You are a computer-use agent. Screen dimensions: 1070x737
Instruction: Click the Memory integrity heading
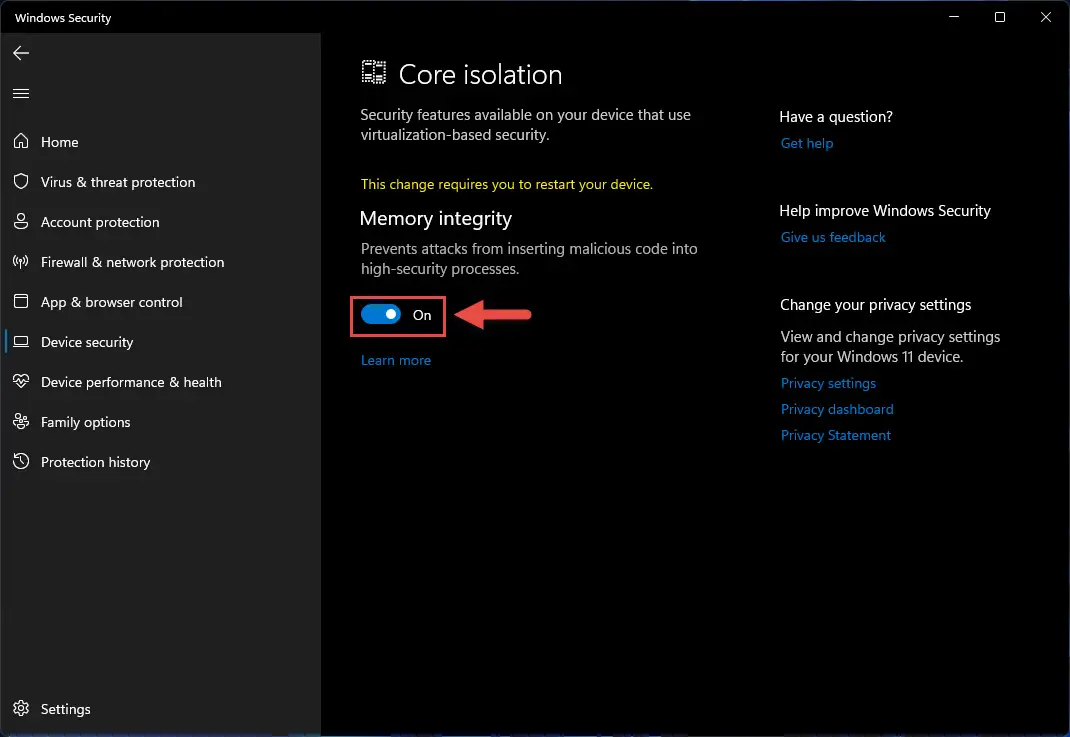[435, 218]
